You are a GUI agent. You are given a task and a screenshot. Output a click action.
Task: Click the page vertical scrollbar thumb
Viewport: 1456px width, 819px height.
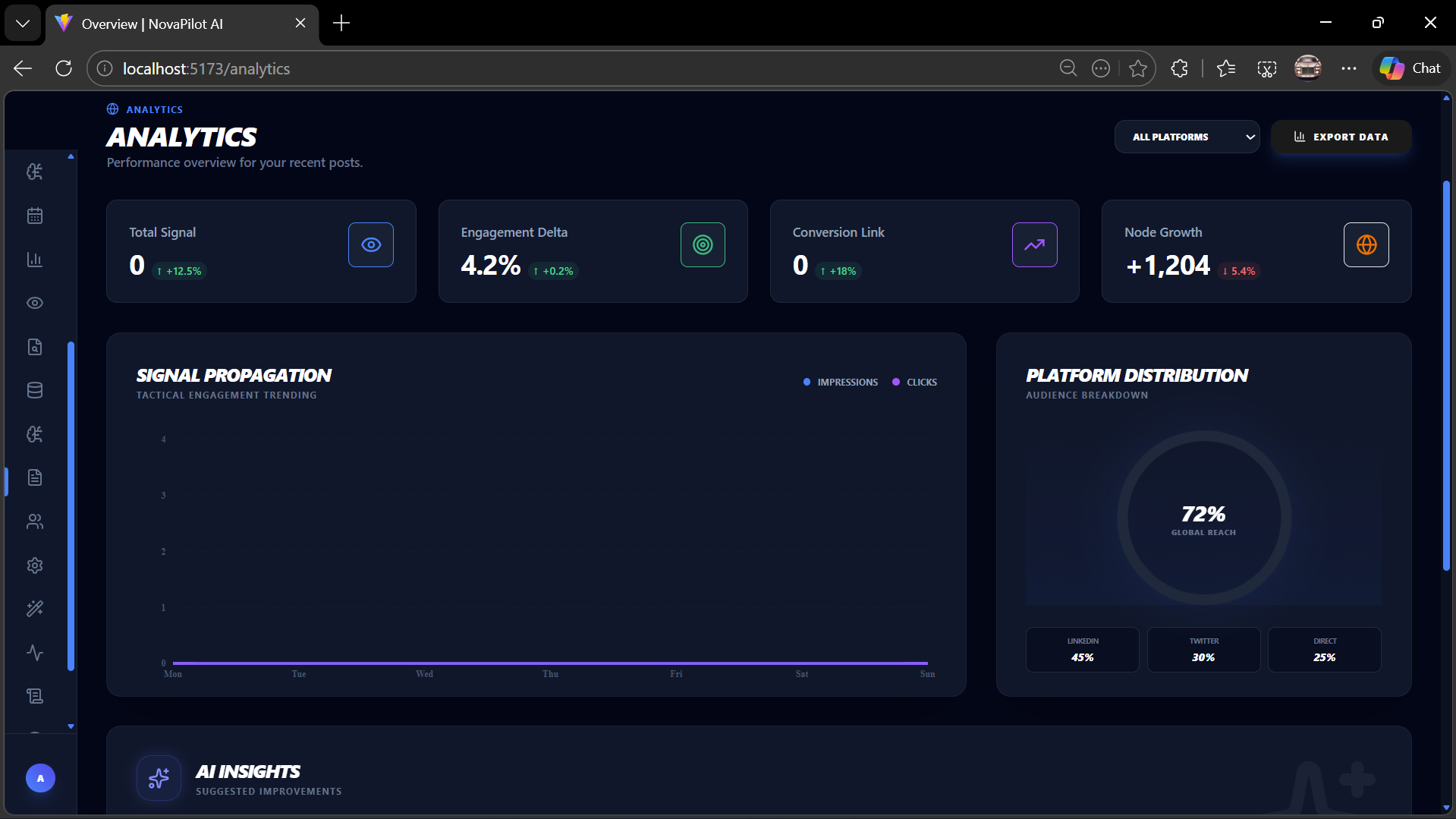coord(1446,376)
